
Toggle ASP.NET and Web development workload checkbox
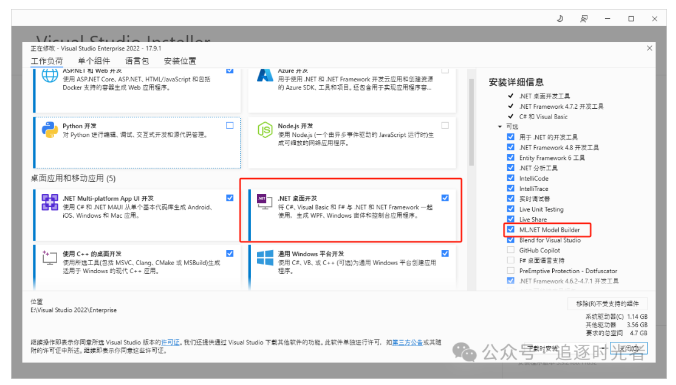tap(230, 70)
